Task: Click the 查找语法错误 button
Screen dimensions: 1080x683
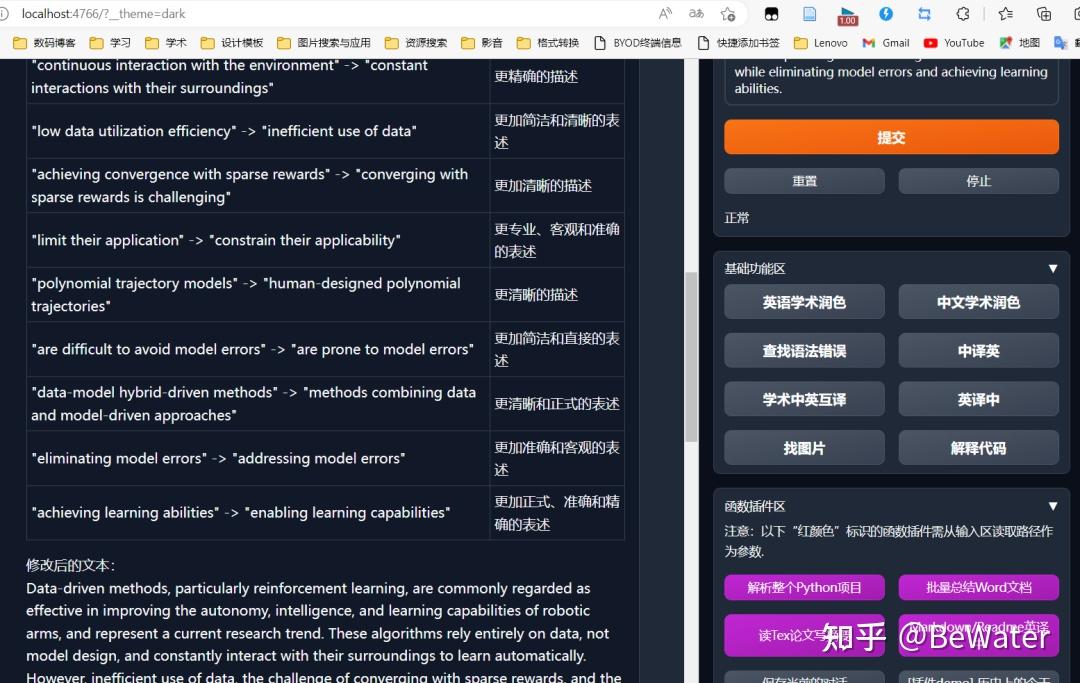Action: tap(804, 350)
